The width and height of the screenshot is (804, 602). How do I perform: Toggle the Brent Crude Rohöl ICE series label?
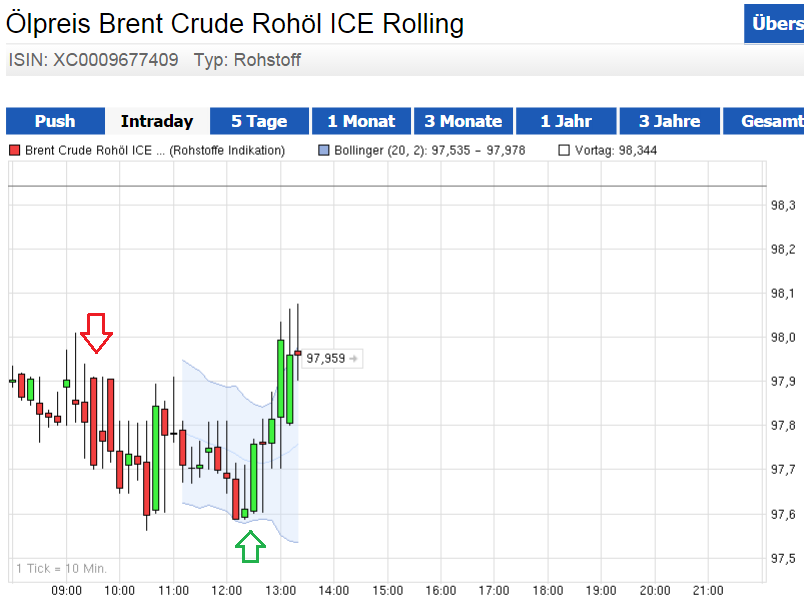[x=155, y=151]
